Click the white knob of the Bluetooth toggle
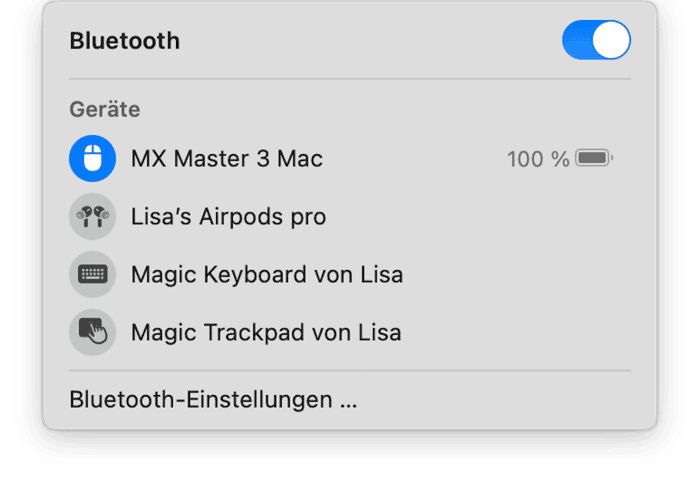Screen dimensions: 700x480 611,40
